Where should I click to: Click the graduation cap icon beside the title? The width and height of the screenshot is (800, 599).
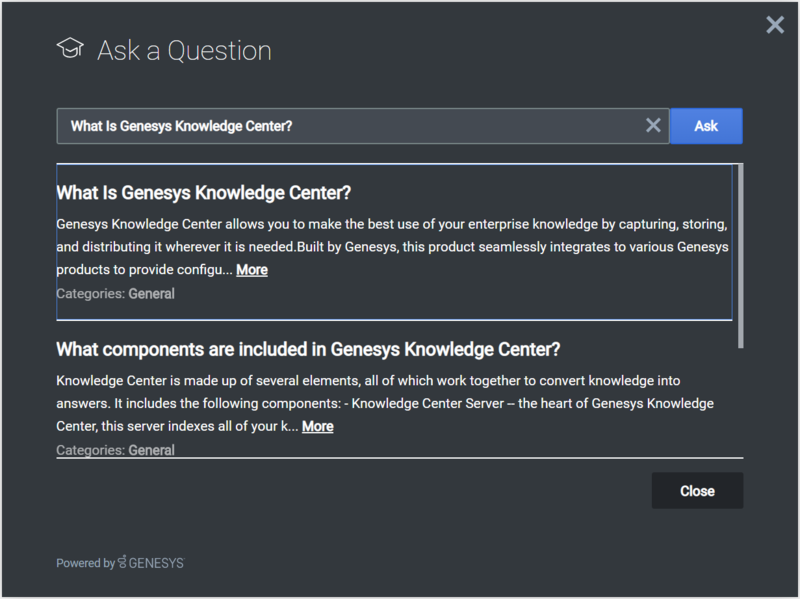click(69, 46)
